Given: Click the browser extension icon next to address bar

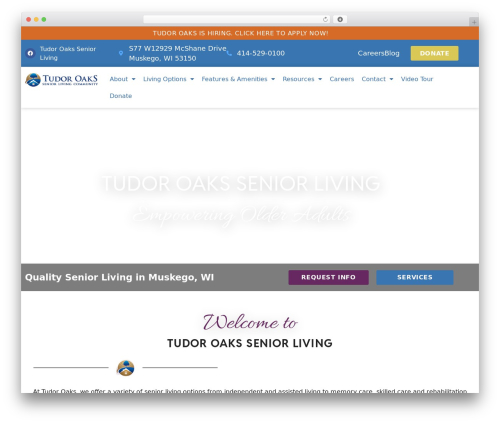Looking at the screenshot, I should (x=340, y=20).
